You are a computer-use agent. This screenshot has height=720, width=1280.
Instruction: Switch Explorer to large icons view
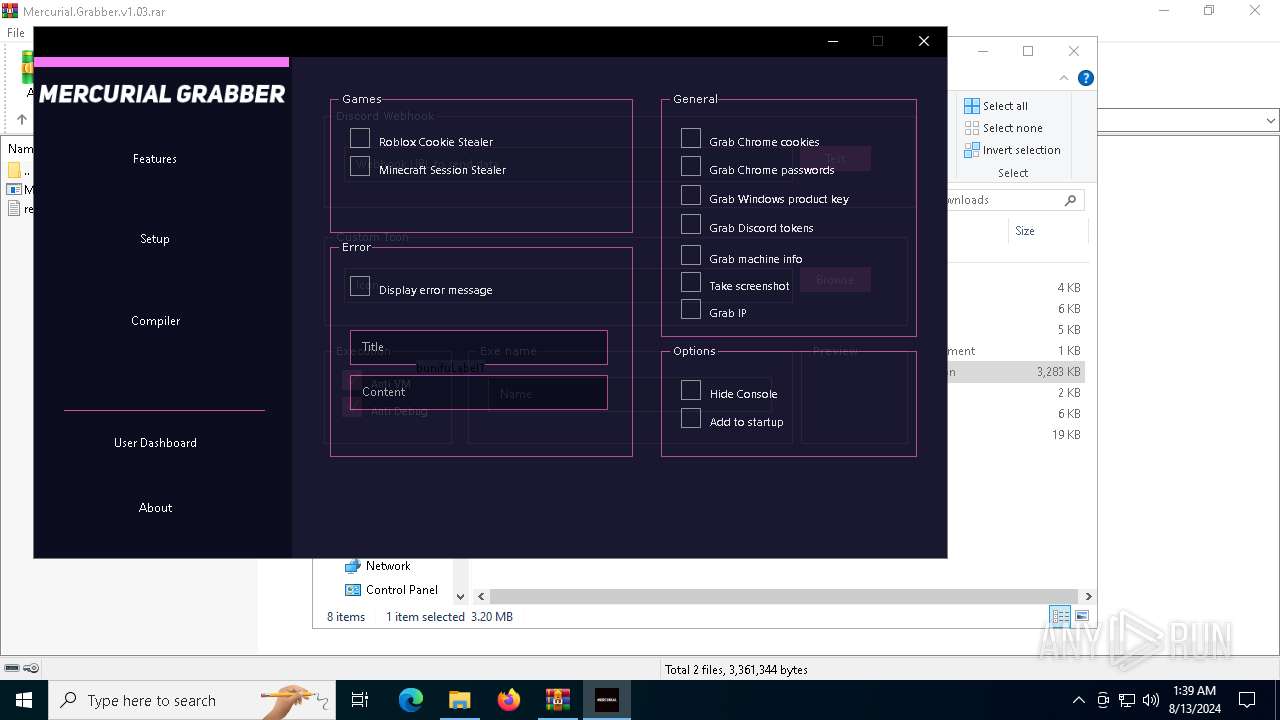click(x=1082, y=617)
